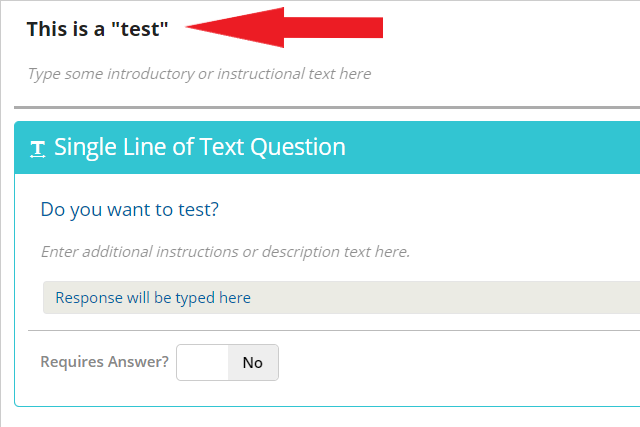Click the thin line above Requires Answer
The height and width of the screenshot is (427, 640).
click(x=334, y=330)
